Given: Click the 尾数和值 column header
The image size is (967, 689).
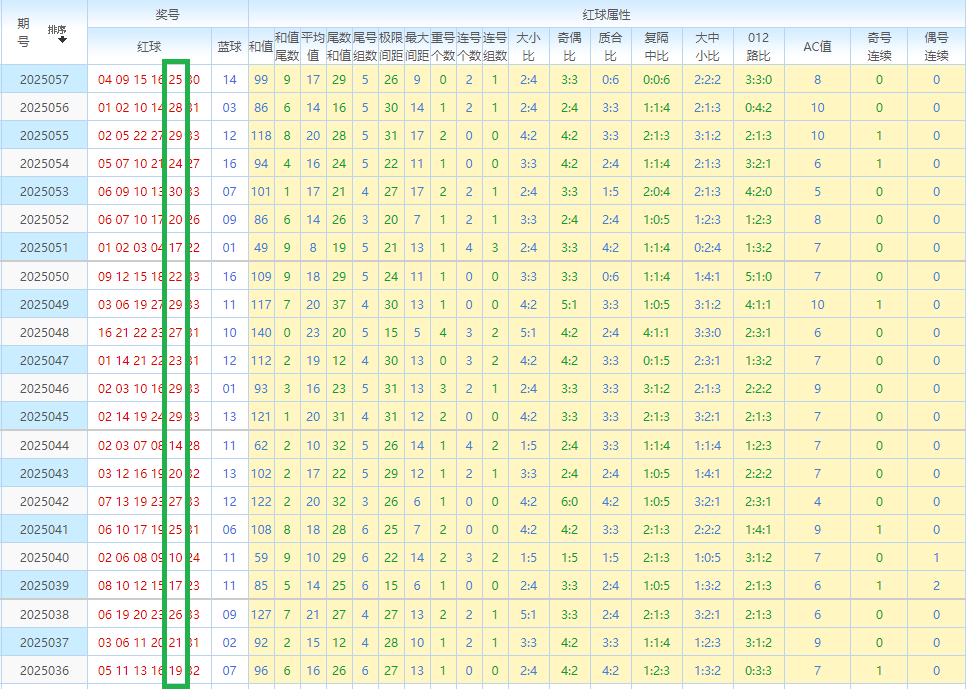Looking at the screenshot, I should [x=339, y=46].
